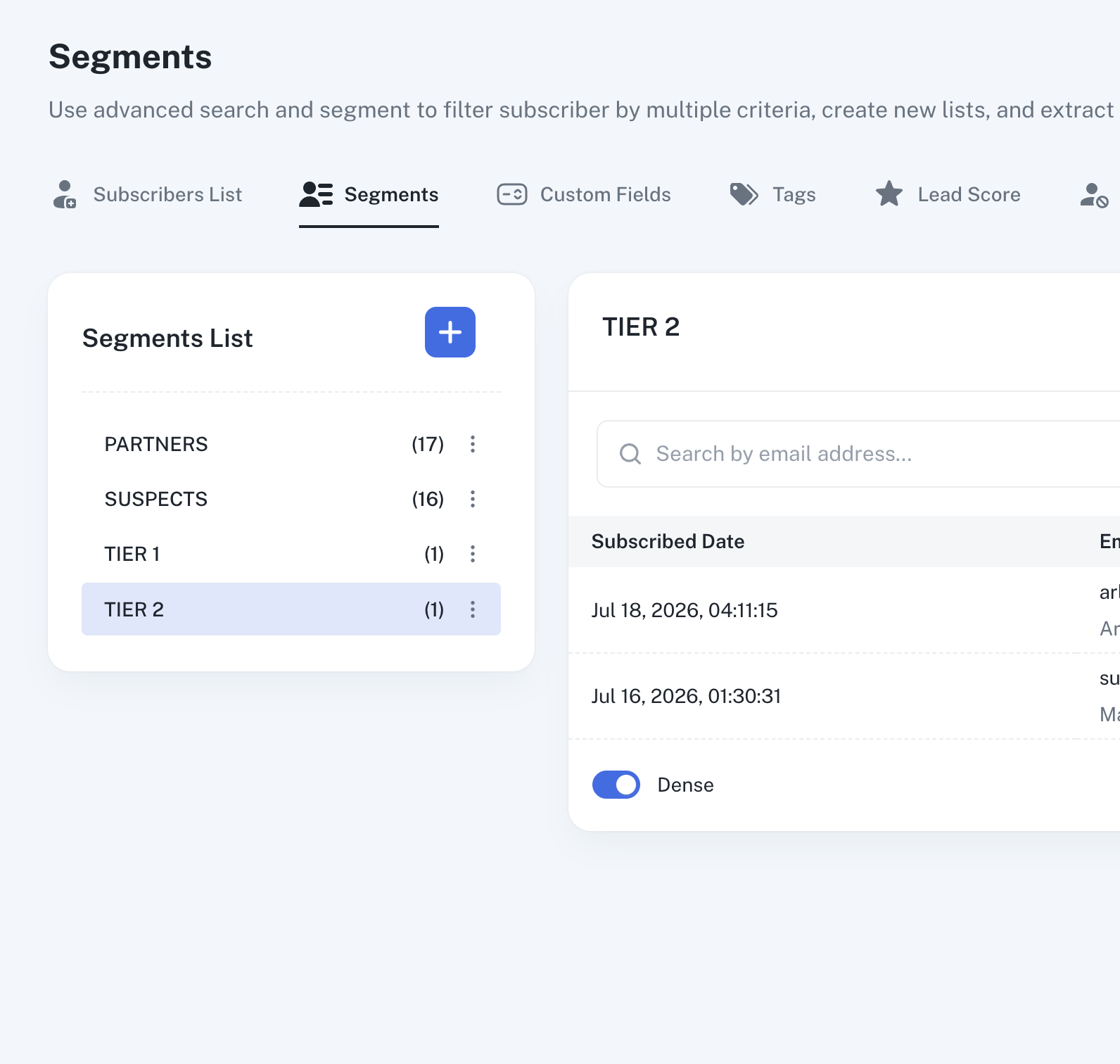1120x1064 pixels.
Task: Focus the search by email address field
Action: click(858, 454)
